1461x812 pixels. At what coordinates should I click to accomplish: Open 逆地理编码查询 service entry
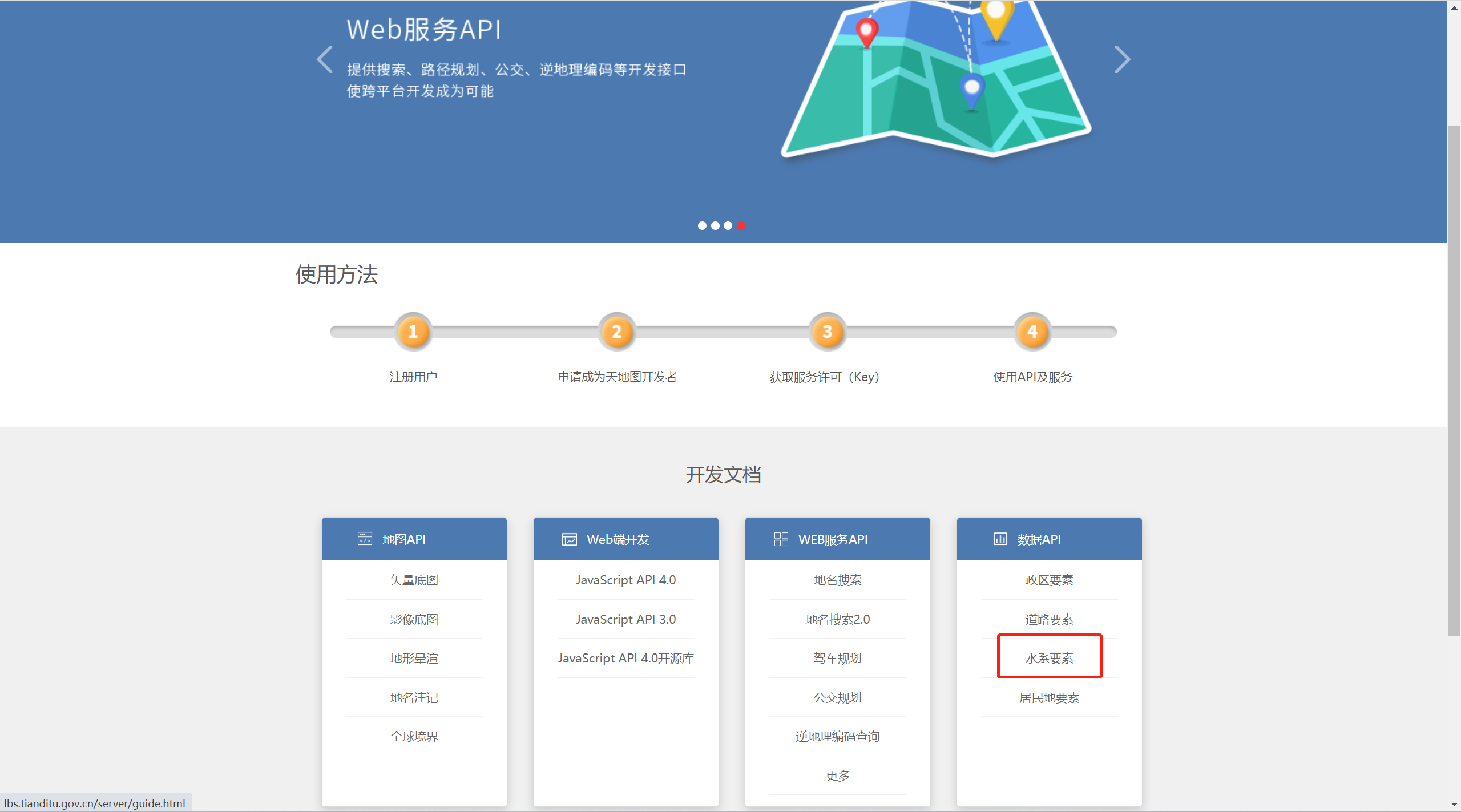pos(837,736)
